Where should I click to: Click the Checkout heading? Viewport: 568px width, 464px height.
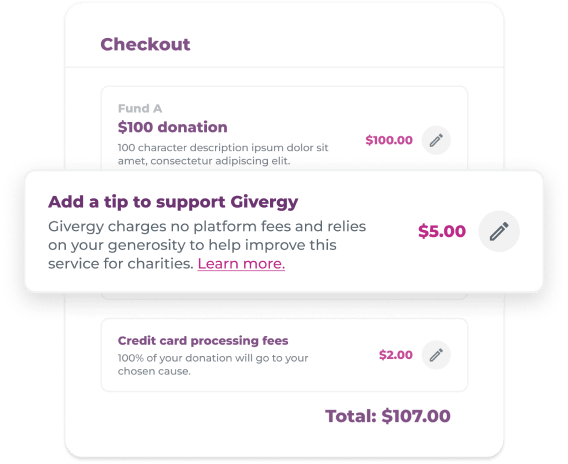tap(145, 45)
